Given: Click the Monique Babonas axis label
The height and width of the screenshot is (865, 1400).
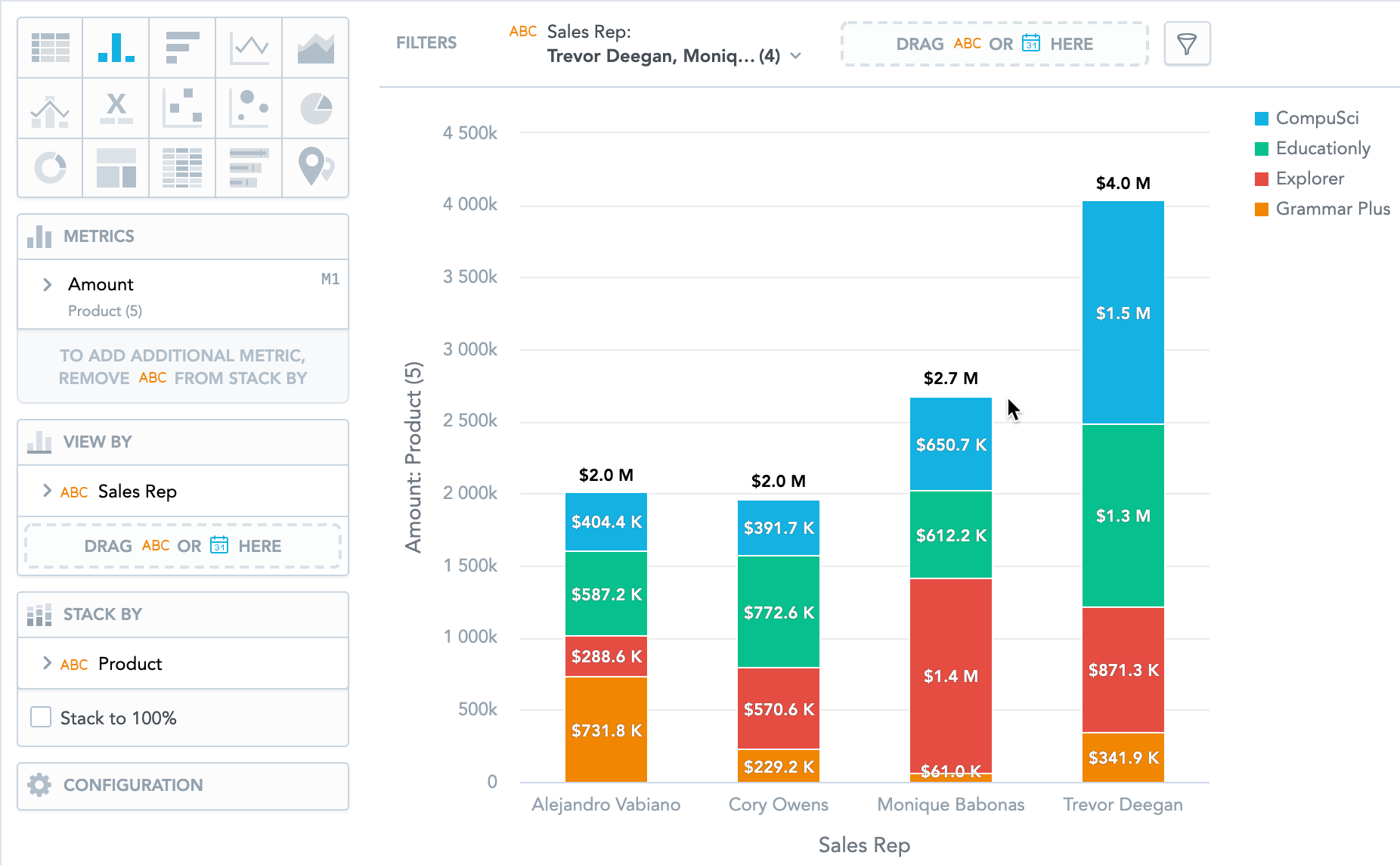Looking at the screenshot, I should (951, 805).
